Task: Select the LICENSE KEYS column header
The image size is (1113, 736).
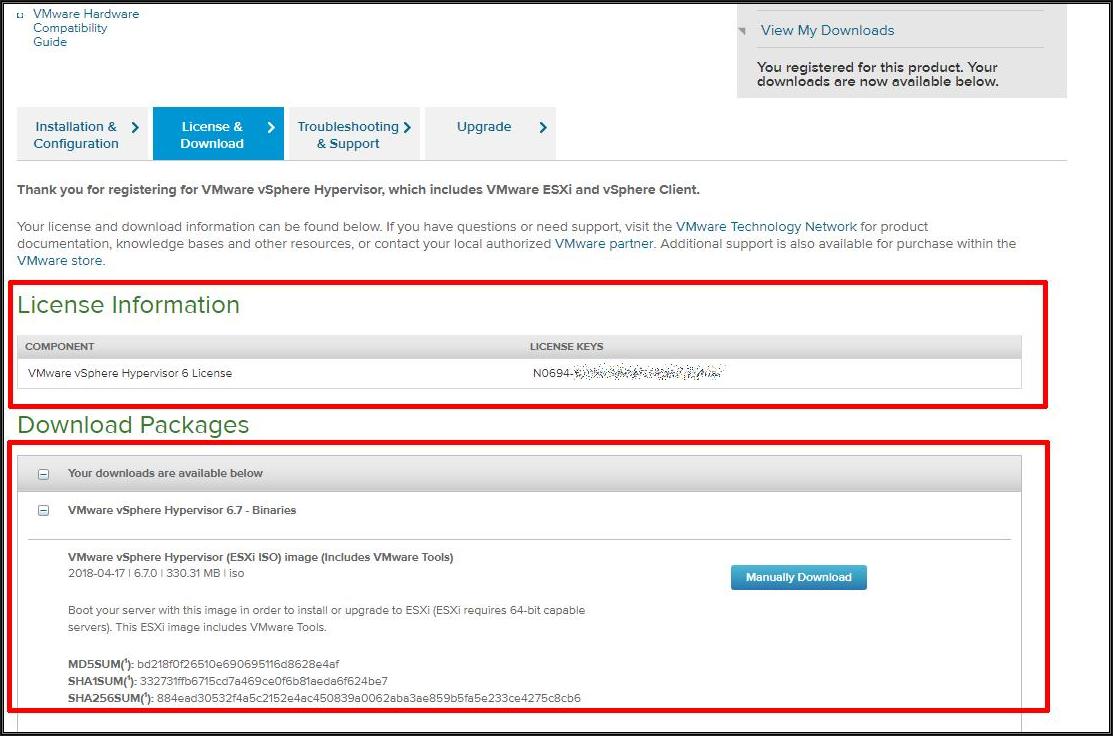Action: (566, 346)
